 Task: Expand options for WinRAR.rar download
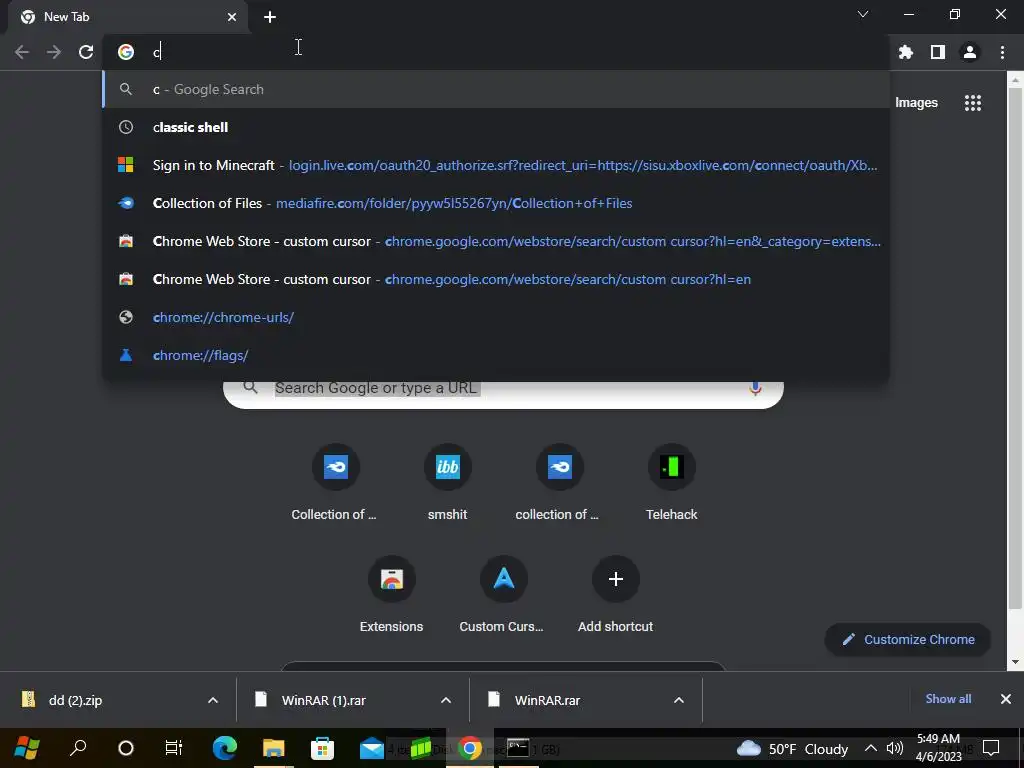click(x=679, y=700)
